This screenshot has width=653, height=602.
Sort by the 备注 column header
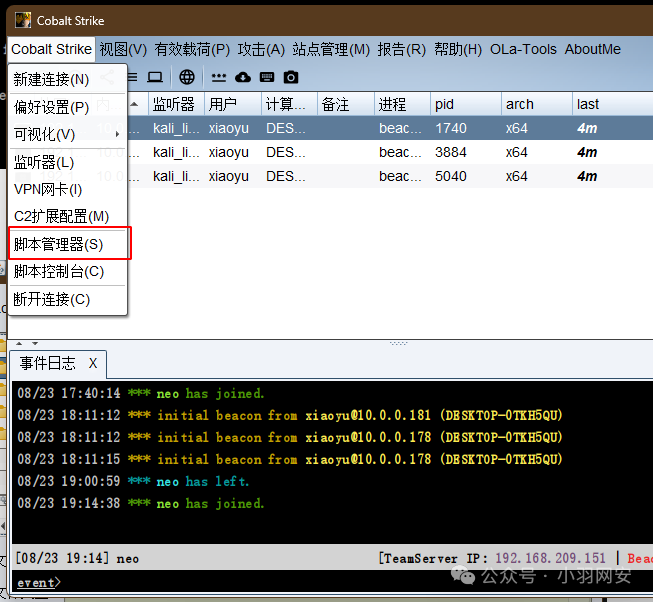(x=346, y=104)
